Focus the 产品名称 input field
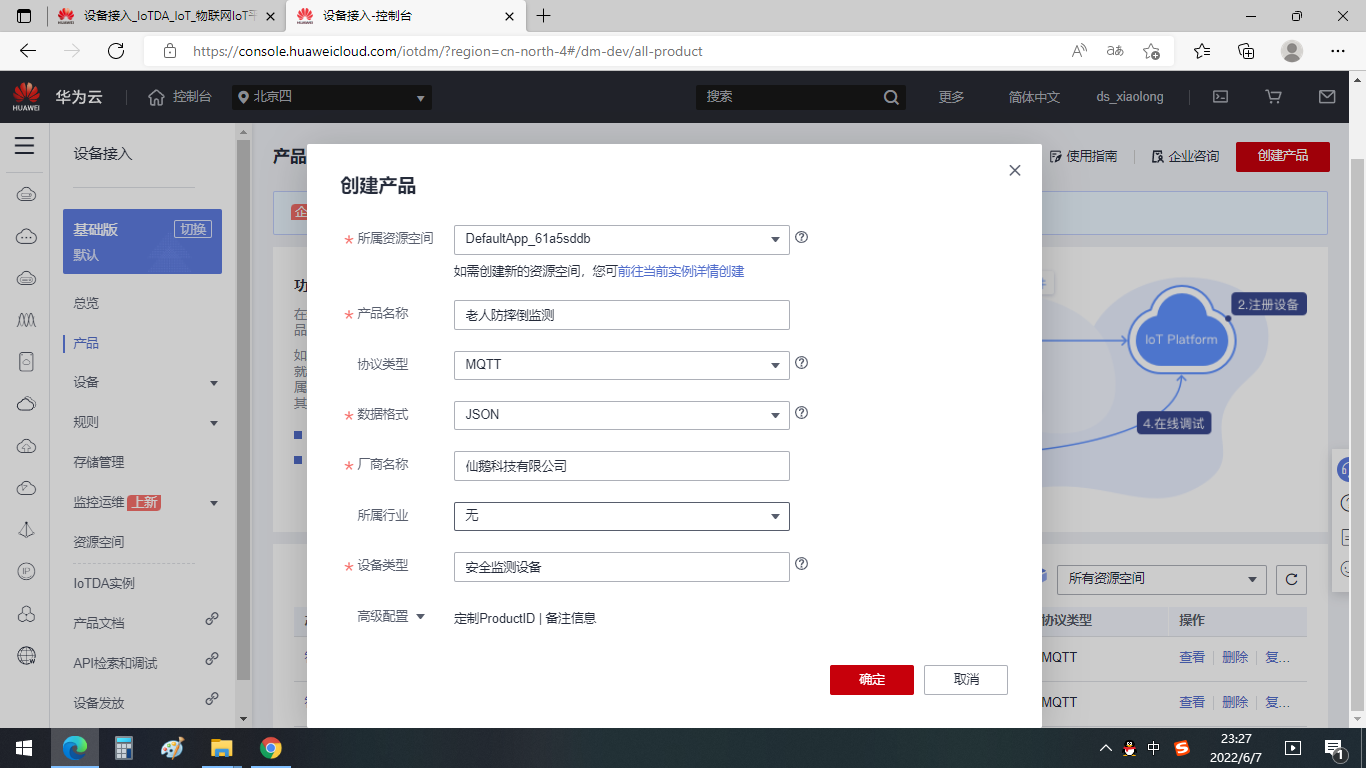 622,315
